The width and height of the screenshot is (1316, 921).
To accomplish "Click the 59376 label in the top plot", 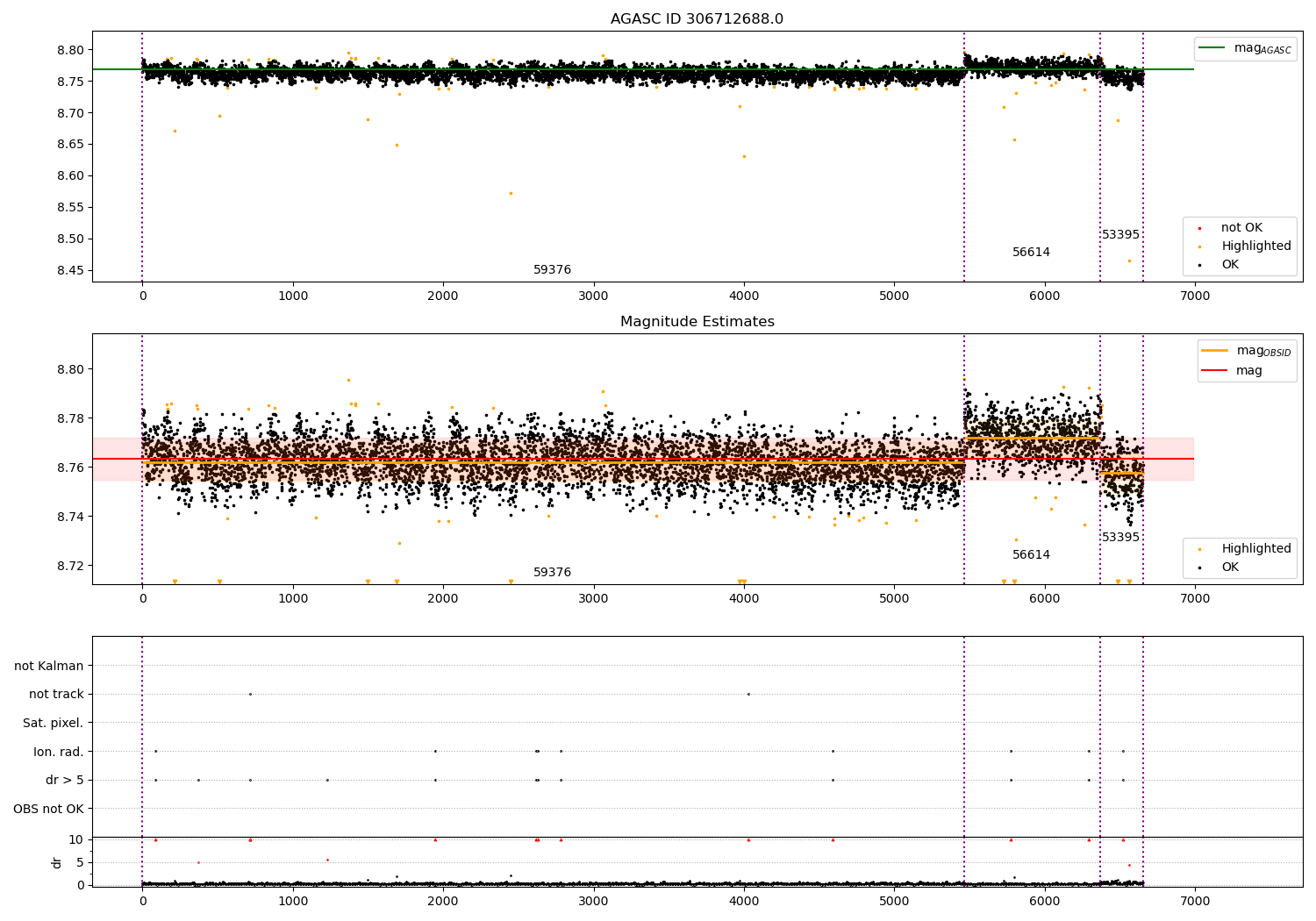I will coord(552,270).
